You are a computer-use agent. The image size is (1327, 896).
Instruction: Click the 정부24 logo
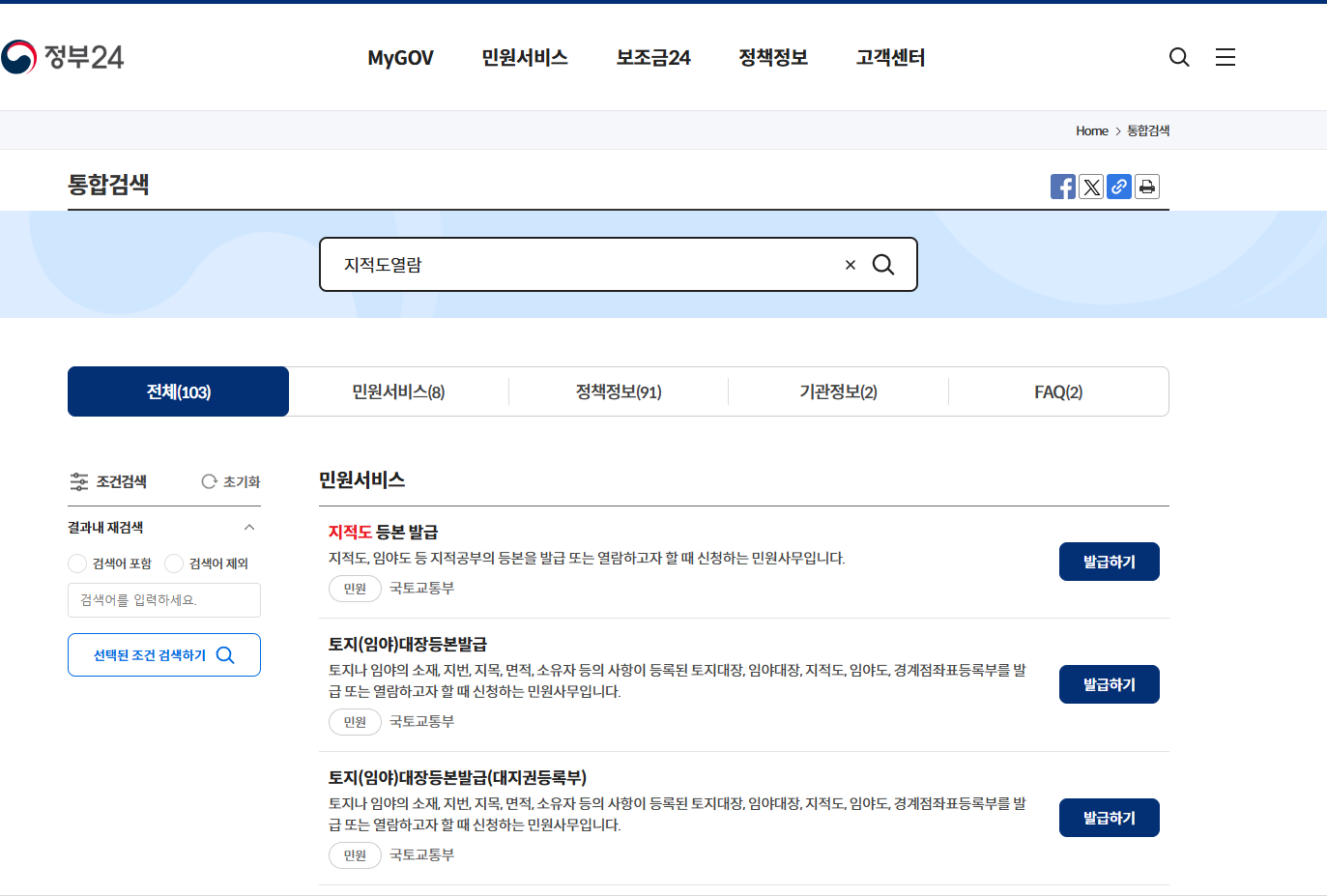point(64,56)
